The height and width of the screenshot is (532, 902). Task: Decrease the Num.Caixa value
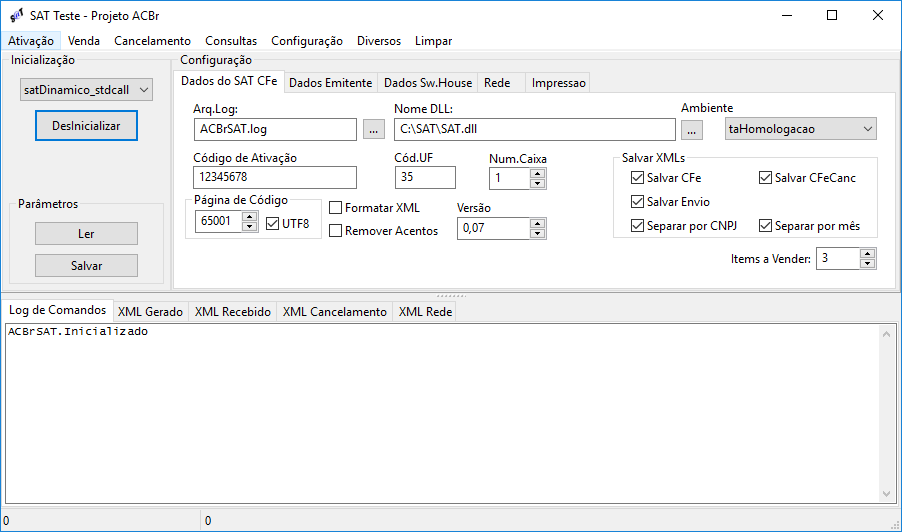(537, 183)
